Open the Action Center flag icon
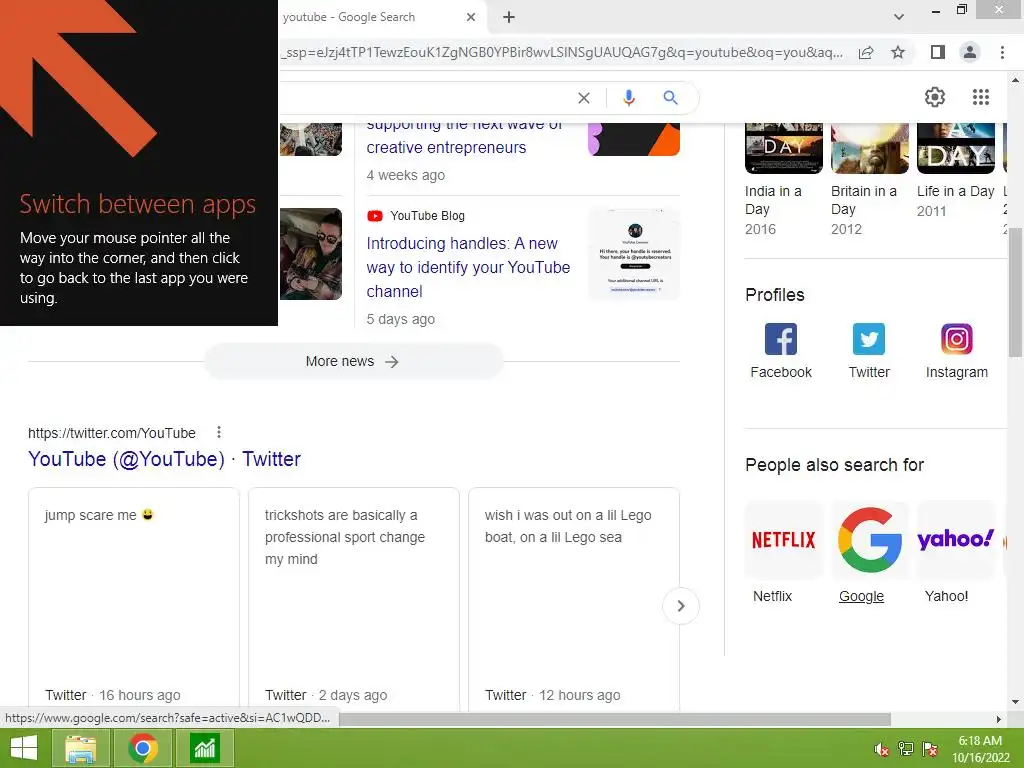Viewport: 1024px width, 768px height. point(930,749)
